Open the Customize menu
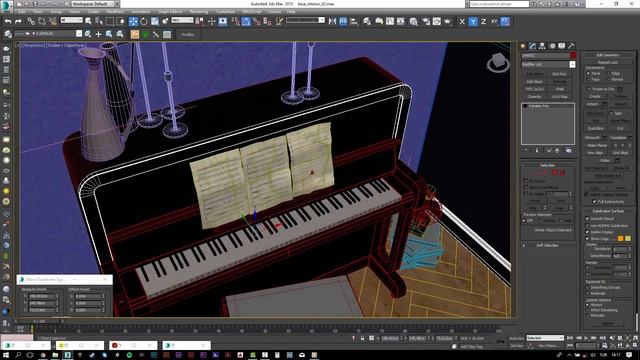 [x=225, y=12]
